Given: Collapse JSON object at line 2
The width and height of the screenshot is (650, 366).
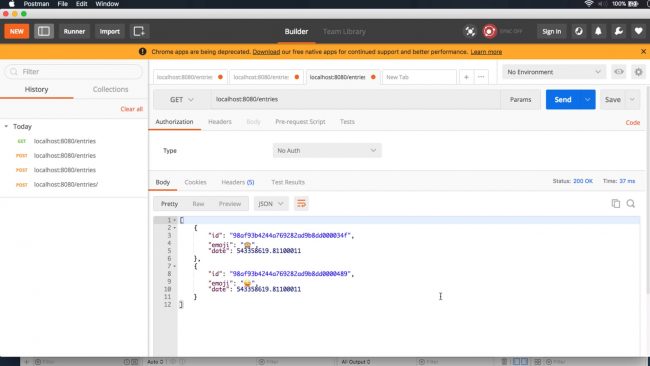Looking at the screenshot, I should tap(175, 228).
